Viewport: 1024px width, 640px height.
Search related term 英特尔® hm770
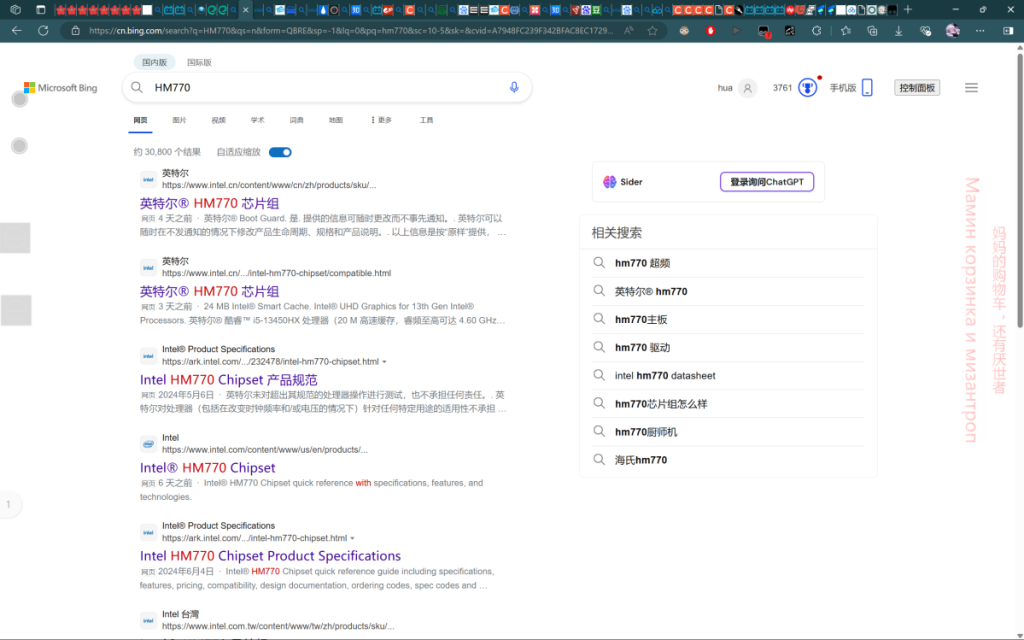(x=651, y=291)
